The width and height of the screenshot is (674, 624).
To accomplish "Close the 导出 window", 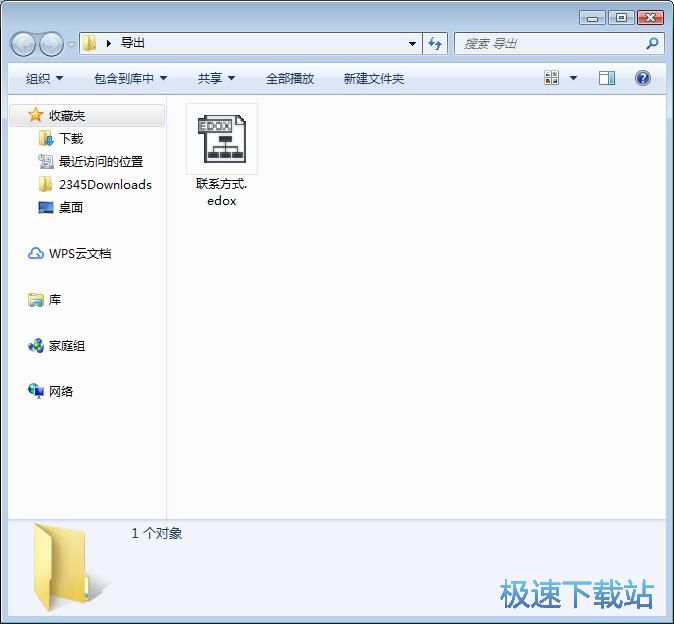I will (x=650, y=18).
